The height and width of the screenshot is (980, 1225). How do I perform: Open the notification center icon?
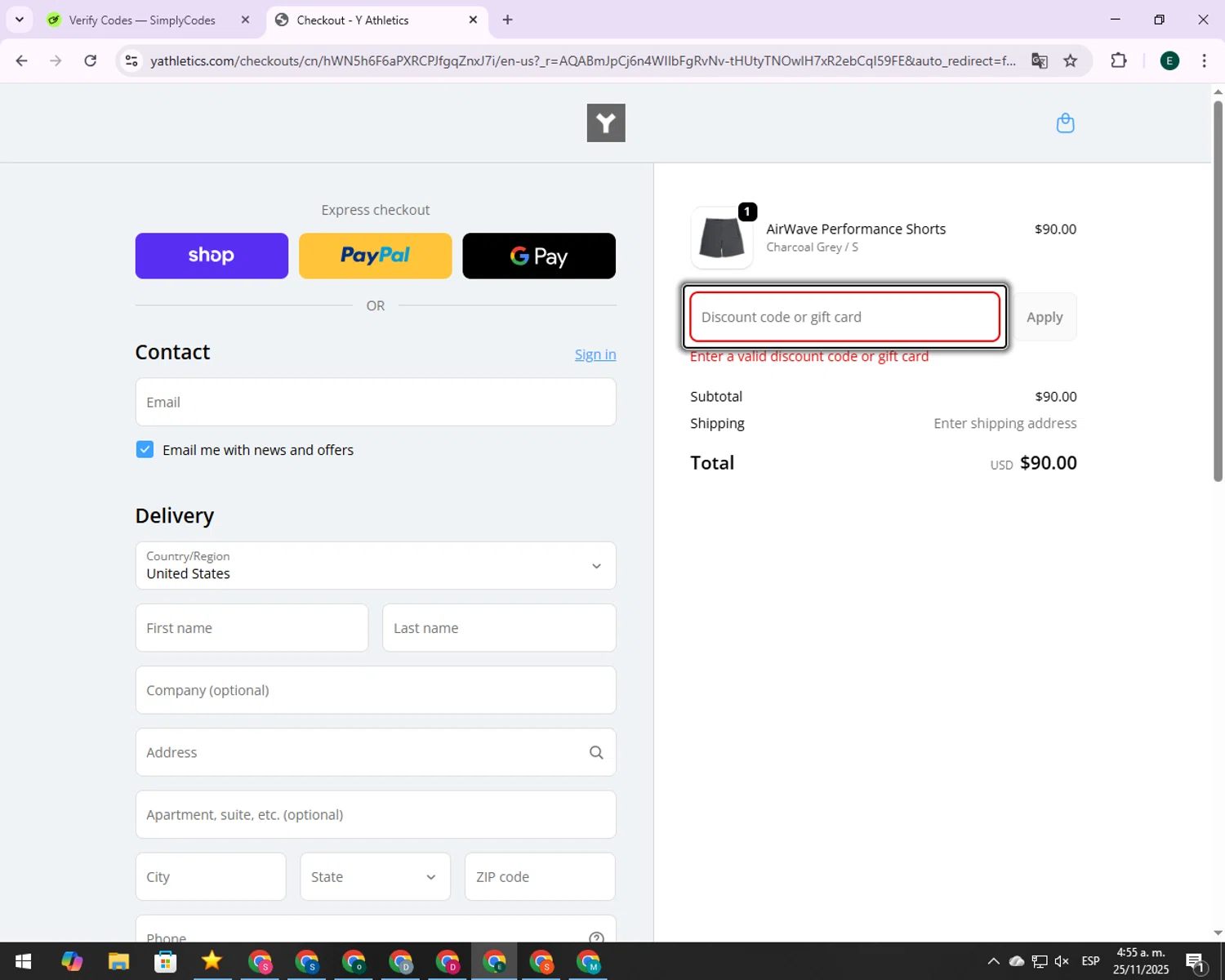(1195, 961)
